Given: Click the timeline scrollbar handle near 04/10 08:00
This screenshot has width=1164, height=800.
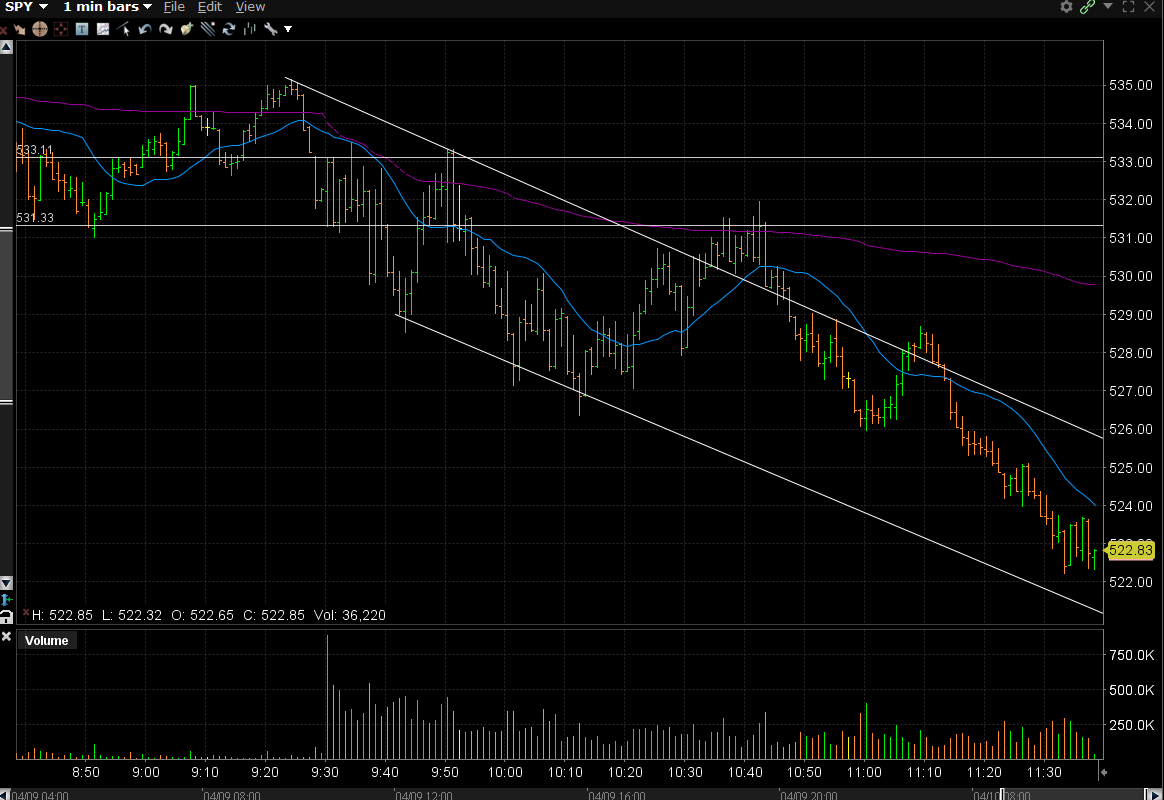Looking at the screenshot, I should pos(1002,795).
